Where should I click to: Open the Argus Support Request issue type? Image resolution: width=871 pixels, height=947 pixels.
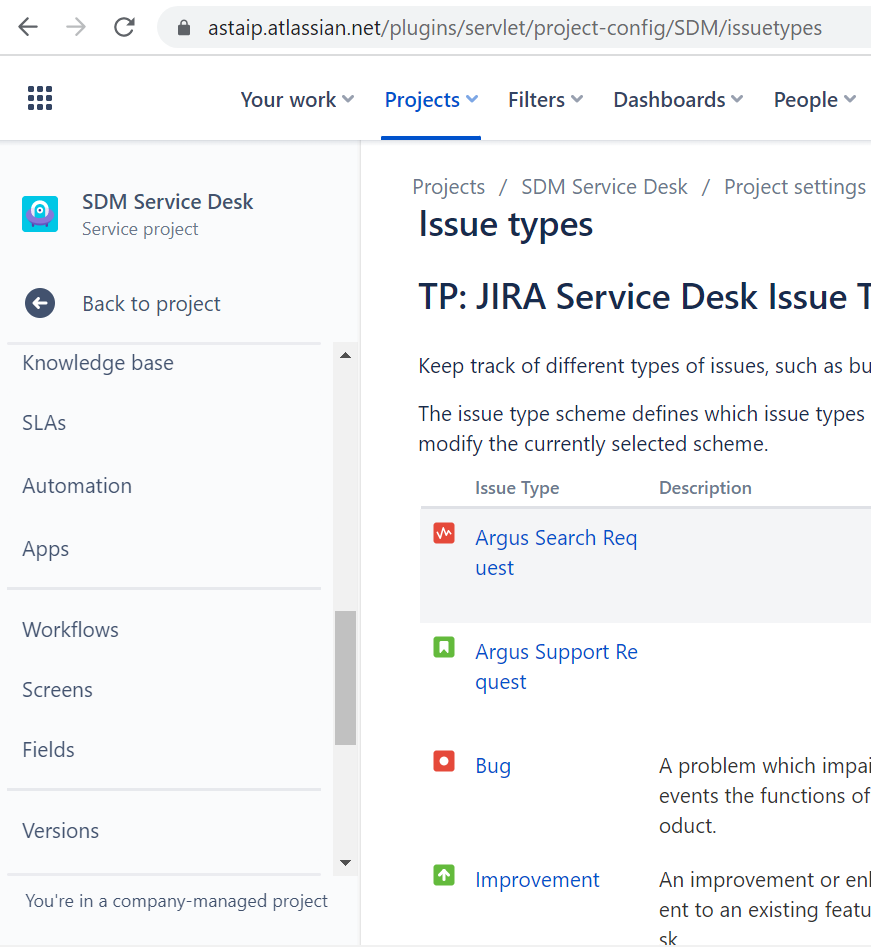(x=556, y=667)
